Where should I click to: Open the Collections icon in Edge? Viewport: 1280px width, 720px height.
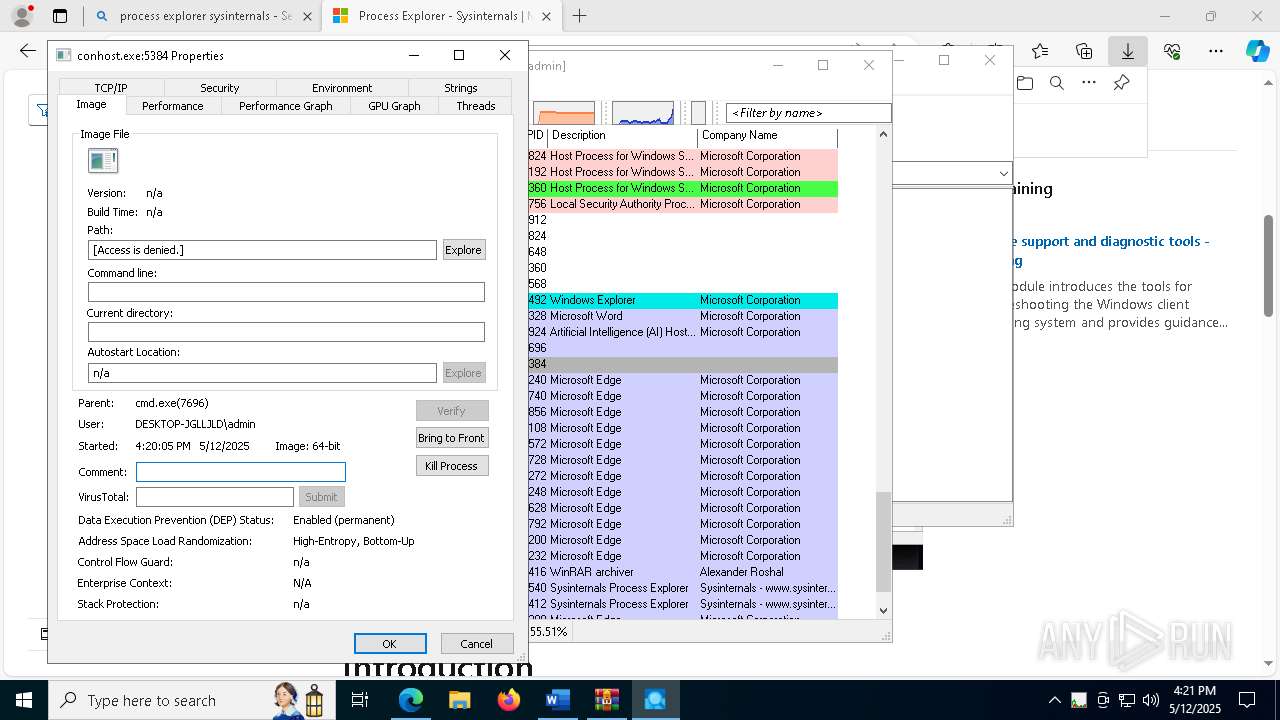tap(1084, 51)
